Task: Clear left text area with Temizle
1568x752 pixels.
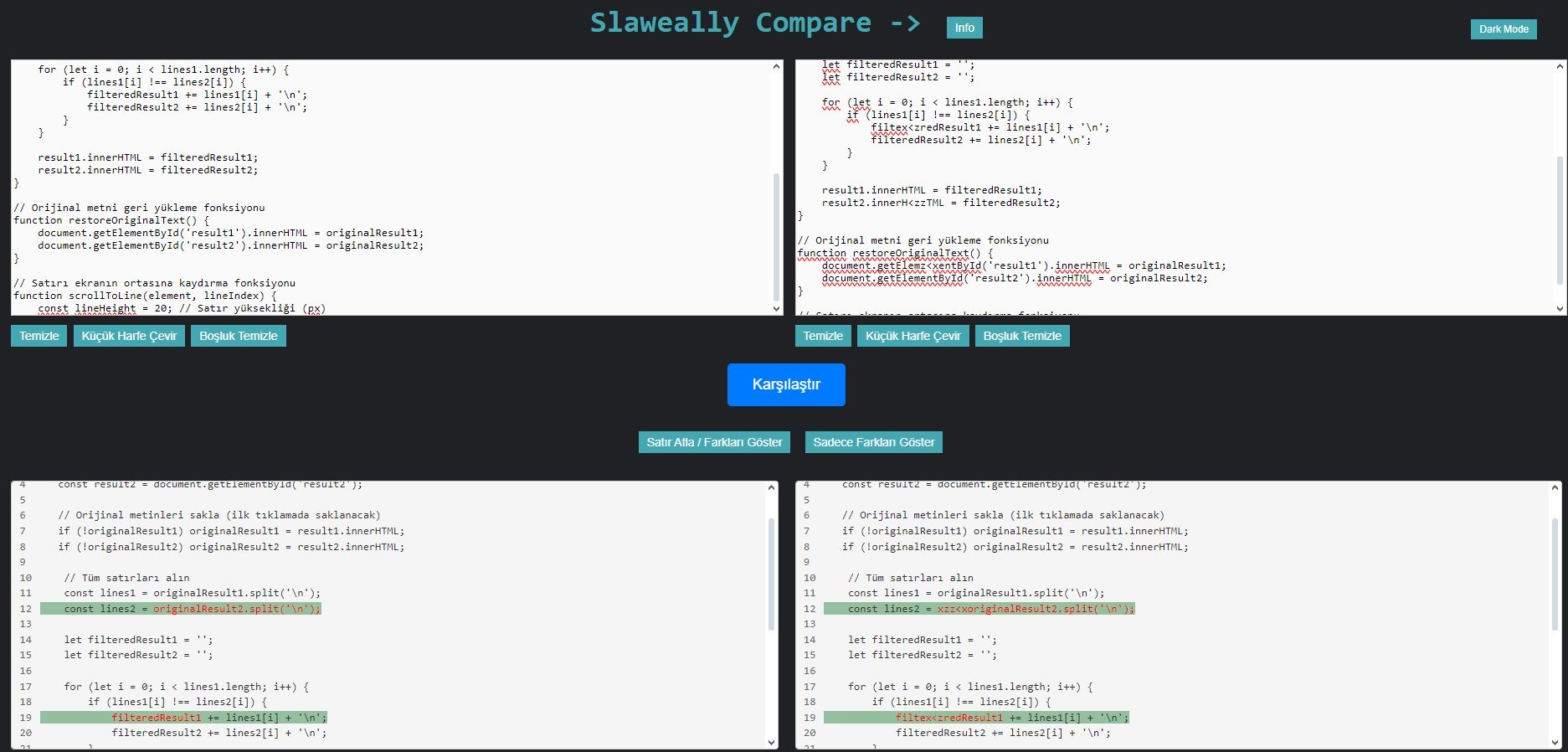Action: click(39, 336)
